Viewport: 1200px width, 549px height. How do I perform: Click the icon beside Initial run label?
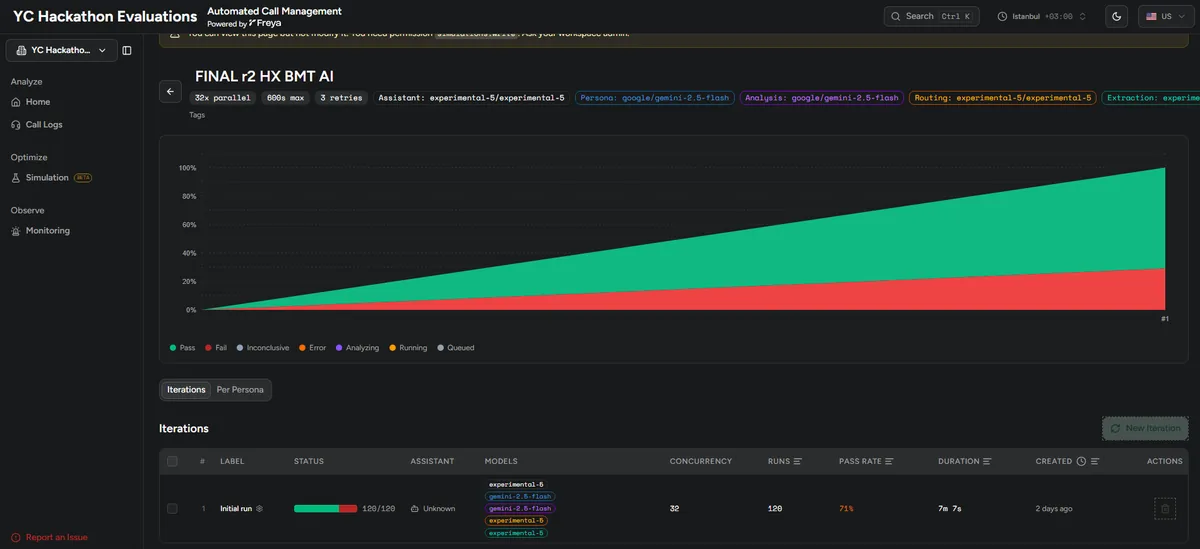pyautogui.click(x=259, y=509)
